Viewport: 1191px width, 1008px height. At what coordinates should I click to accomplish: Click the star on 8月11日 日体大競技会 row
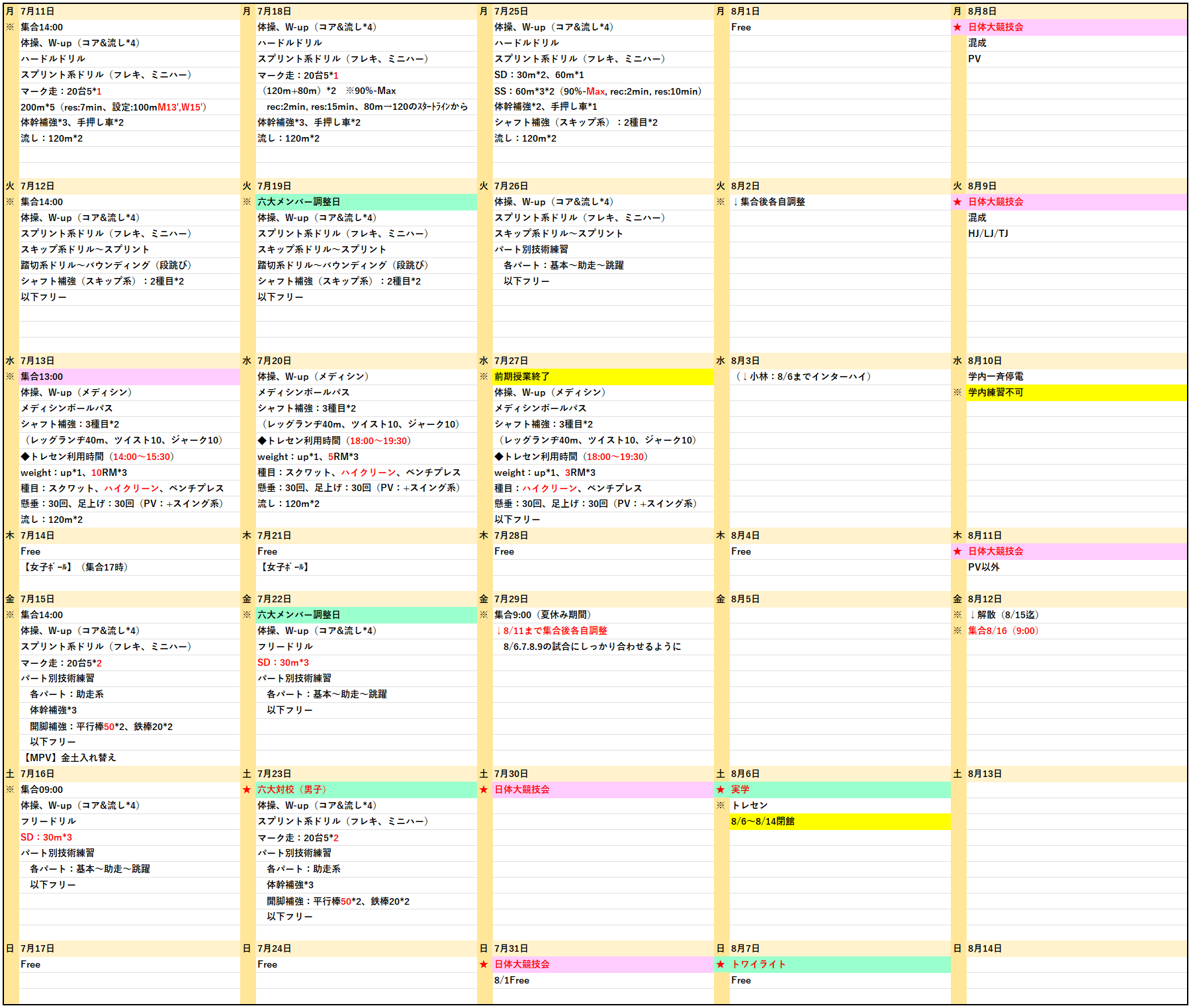click(x=957, y=551)
